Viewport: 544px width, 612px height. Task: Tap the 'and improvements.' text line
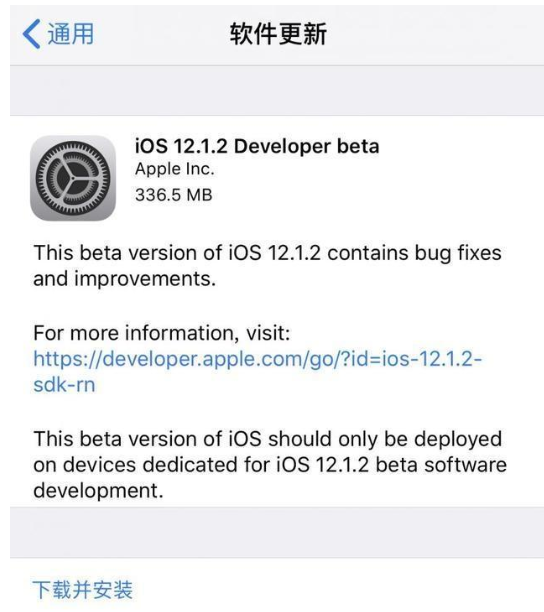tap(124, 279)
